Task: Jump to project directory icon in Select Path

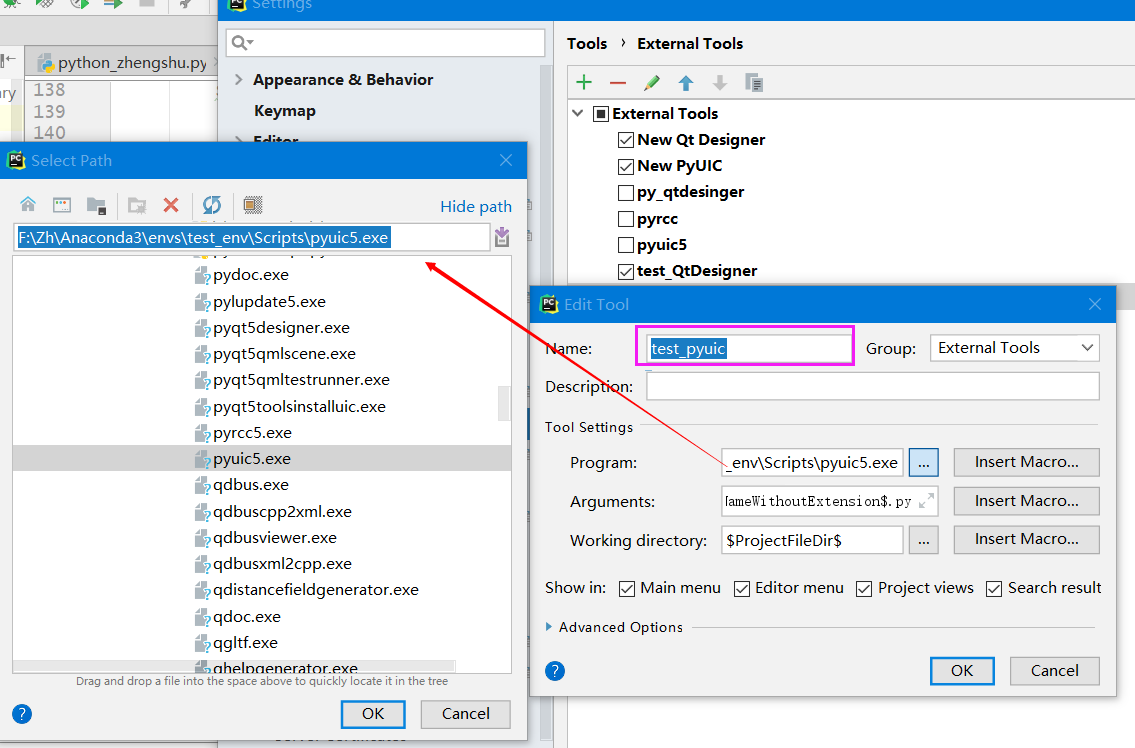Action: (x=96, y=206)
